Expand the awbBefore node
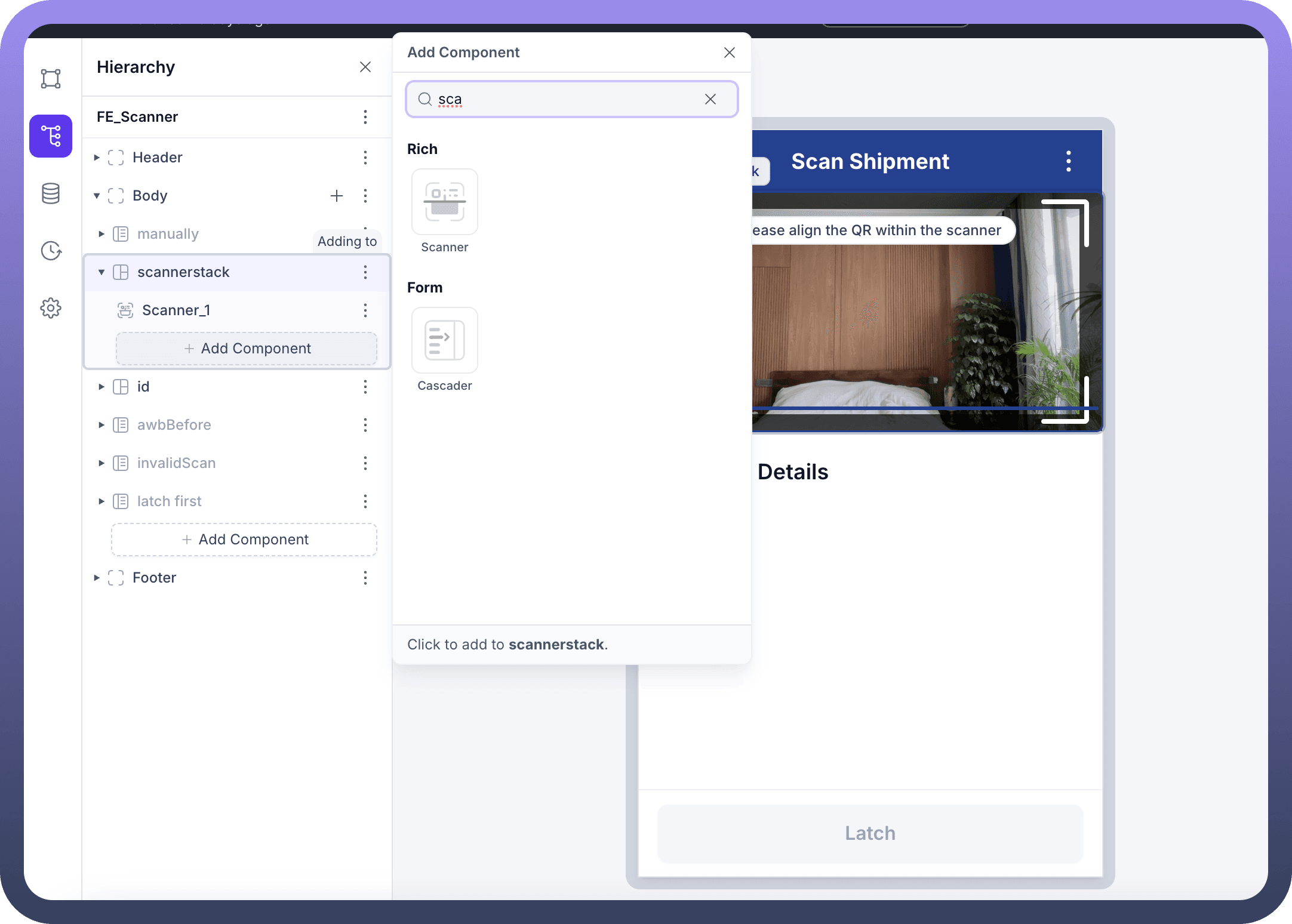The height and width of the screenshot is (924, 1292). (x=101, y=425)
